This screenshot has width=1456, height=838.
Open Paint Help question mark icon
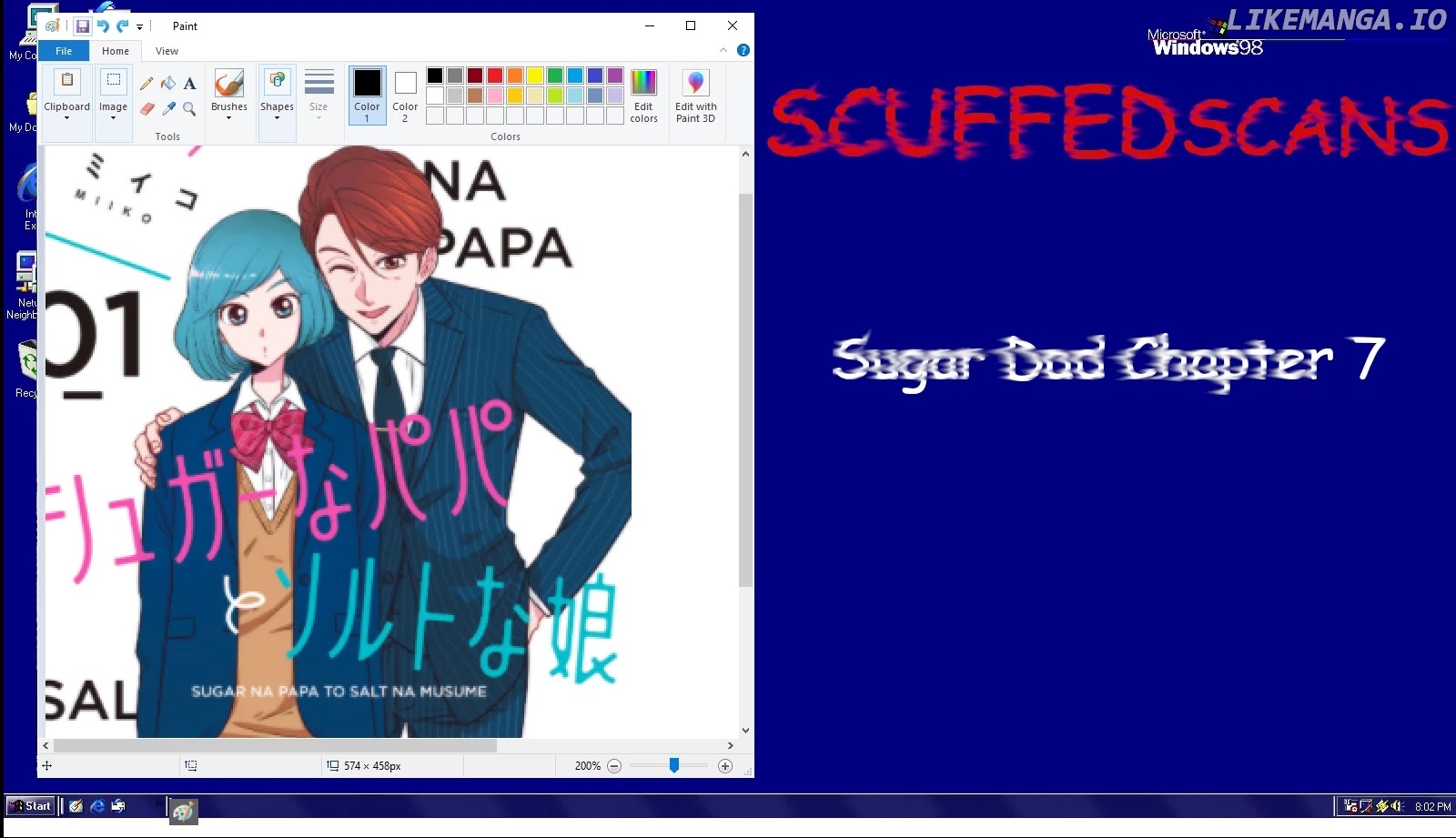[x=743, y=50]
